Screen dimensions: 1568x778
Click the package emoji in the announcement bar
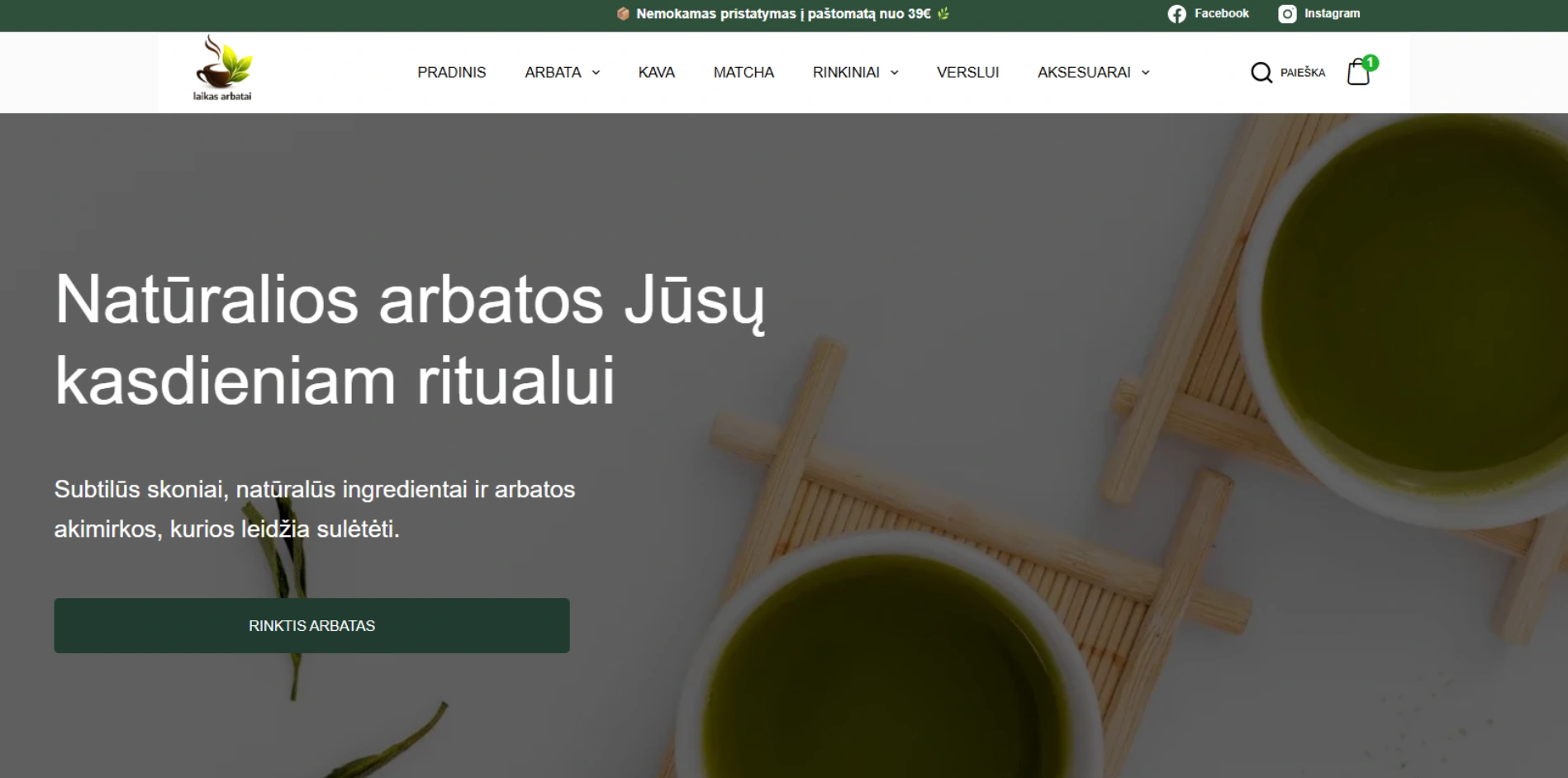tap(623, 14)
